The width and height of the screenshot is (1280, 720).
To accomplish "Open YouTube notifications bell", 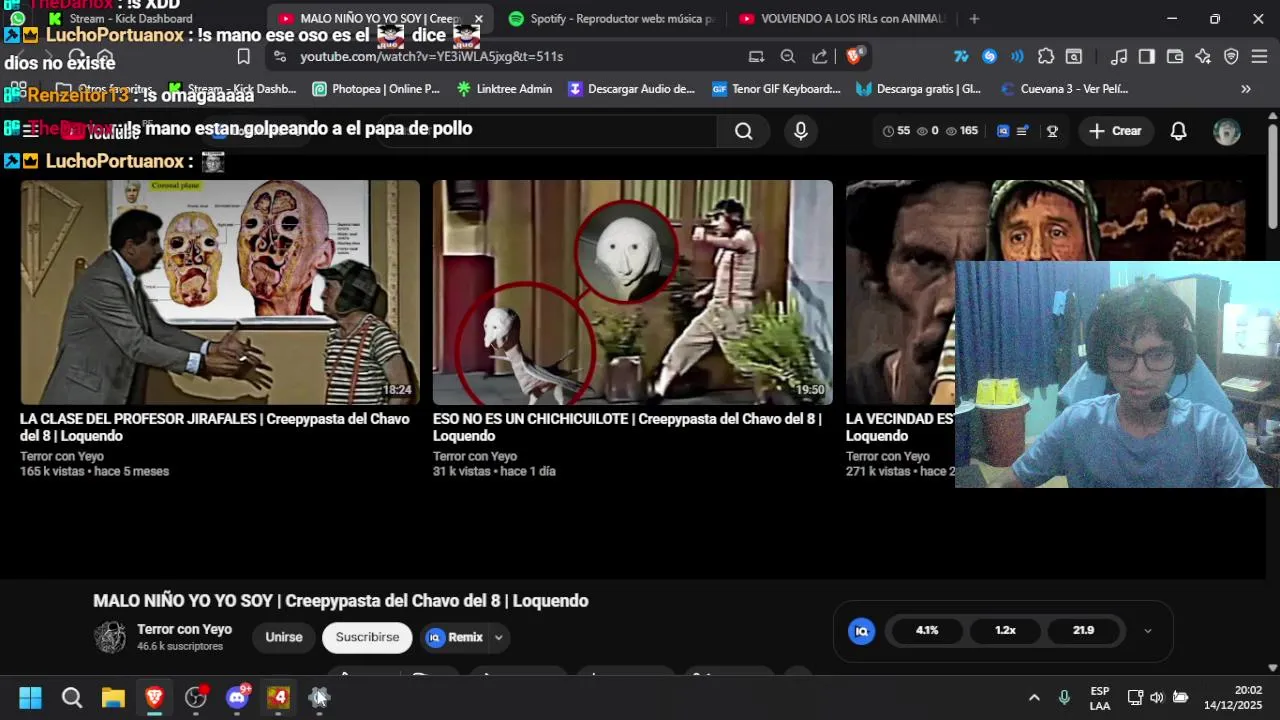I will pos(1178,131).
